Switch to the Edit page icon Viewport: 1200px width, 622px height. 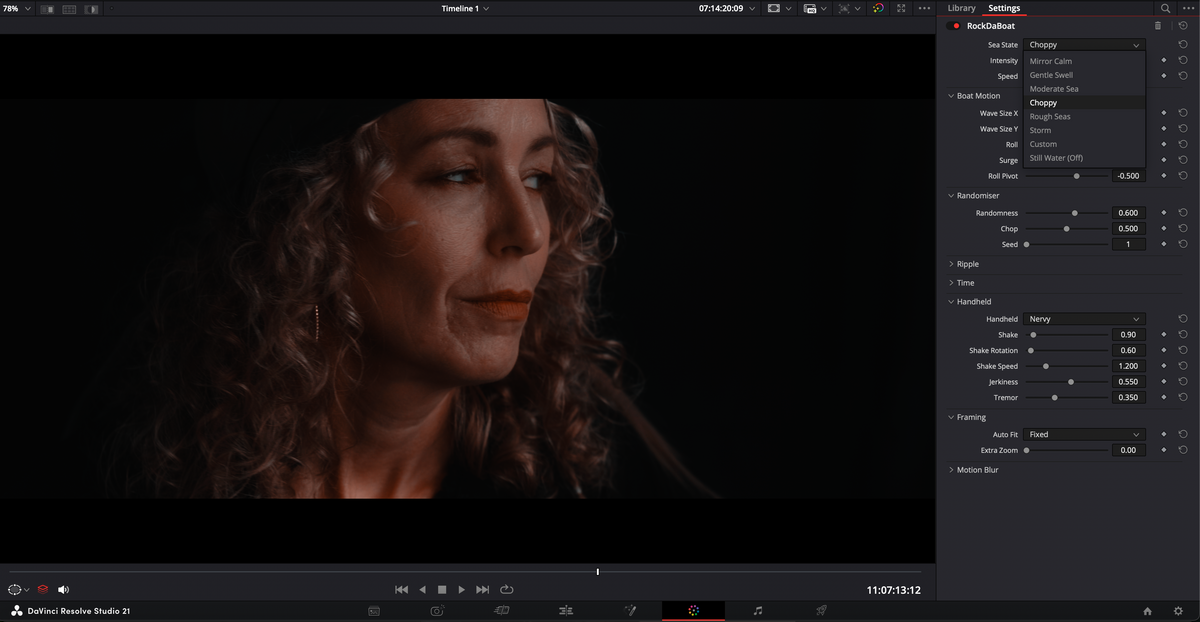pyautogui.click(x=566, y=610)
